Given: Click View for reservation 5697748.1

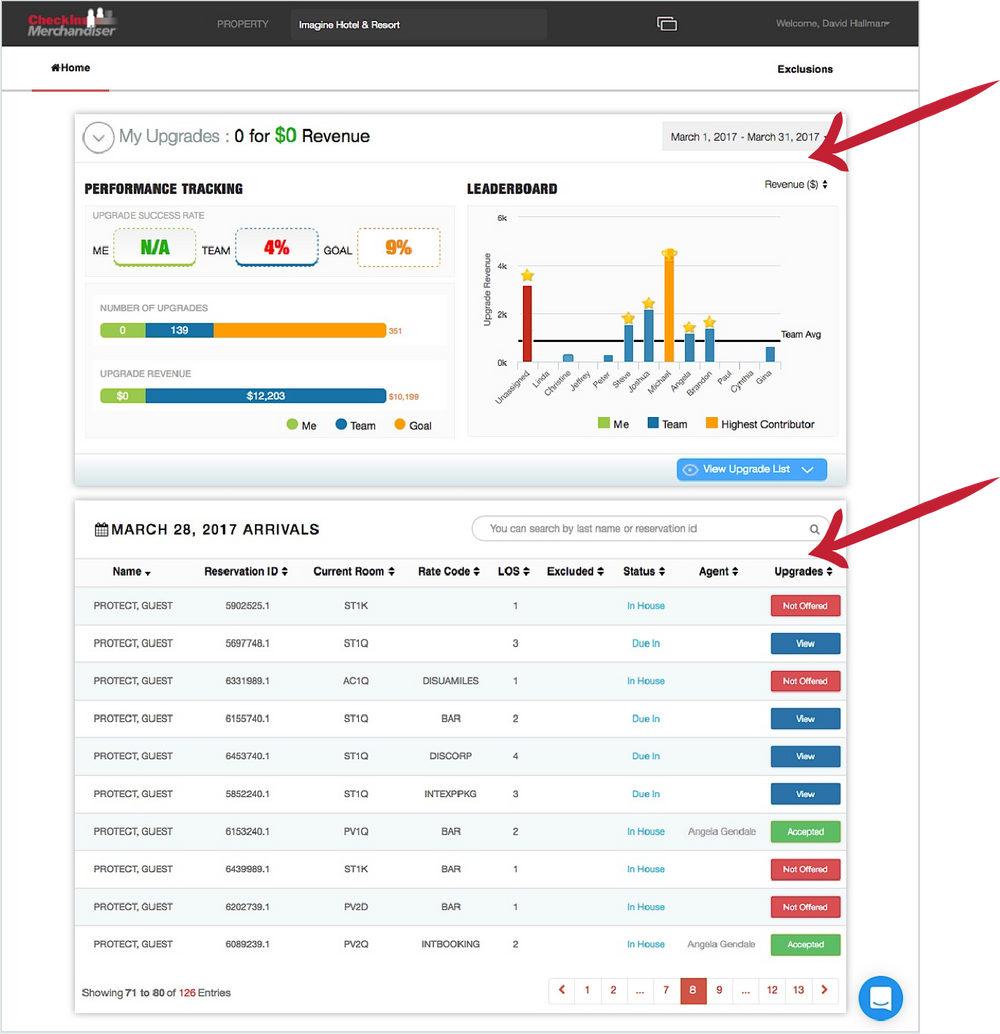Looking at the screenshot, I should [805, 643].
